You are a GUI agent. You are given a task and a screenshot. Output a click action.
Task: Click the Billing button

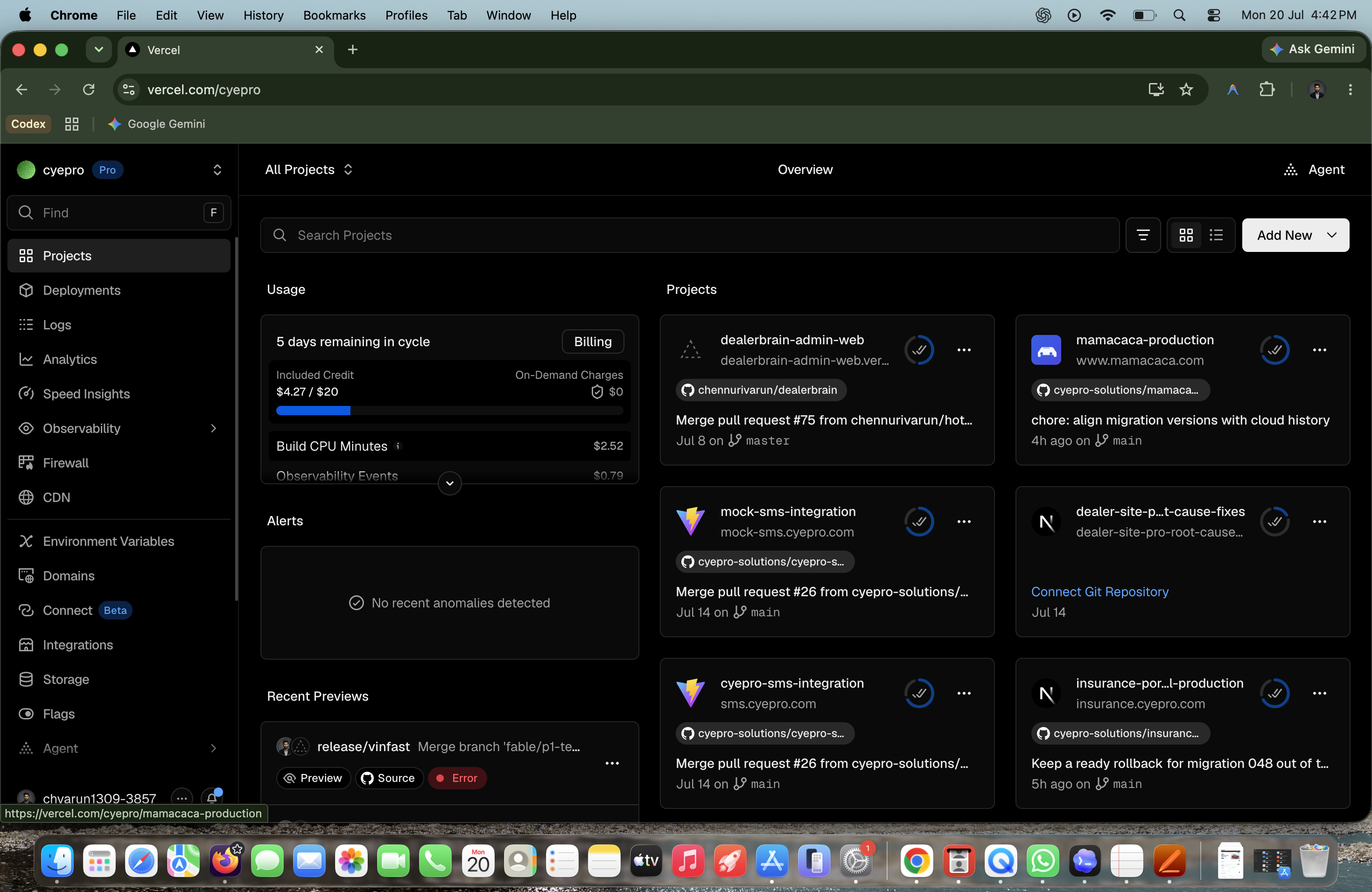coord(593,341)
